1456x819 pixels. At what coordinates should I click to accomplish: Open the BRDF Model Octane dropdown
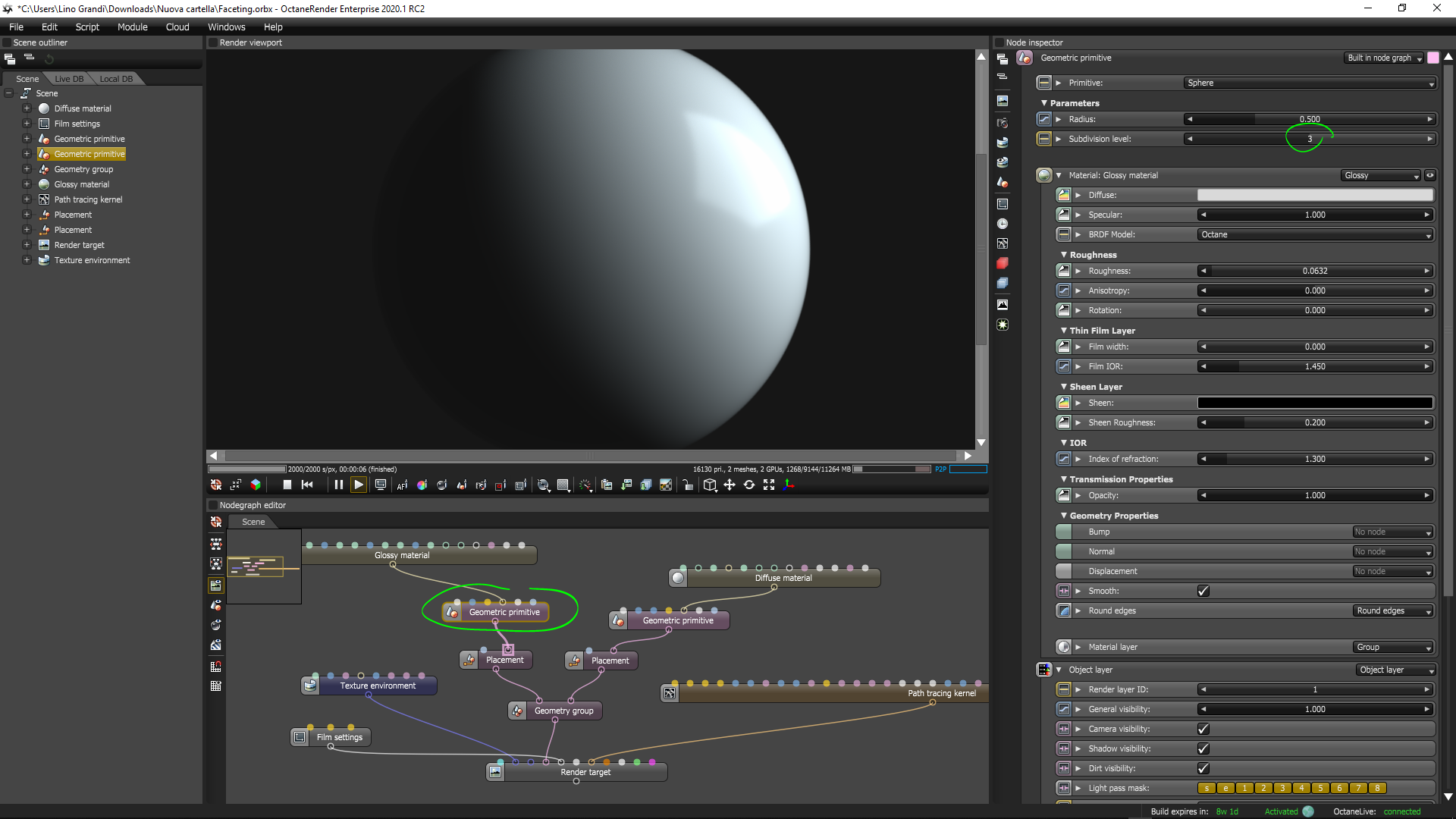tap(1315, 234)
